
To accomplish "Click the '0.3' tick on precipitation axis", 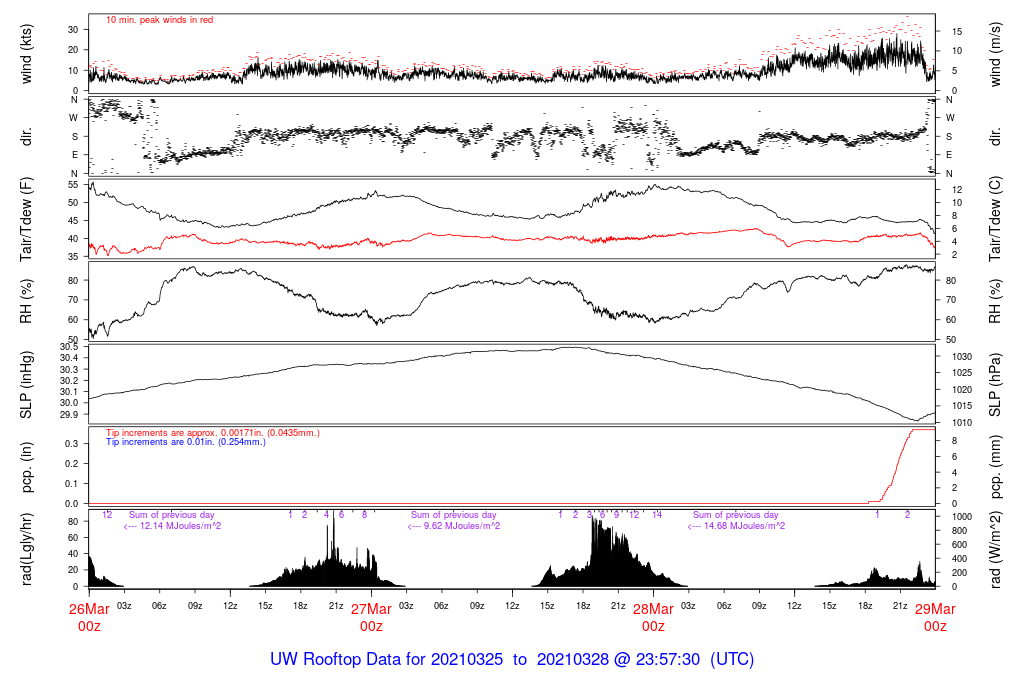I will tap(72, 444).
